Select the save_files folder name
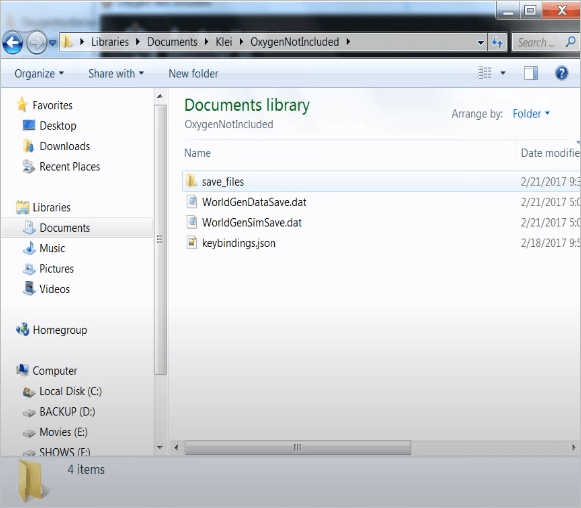 pos(223,182)
